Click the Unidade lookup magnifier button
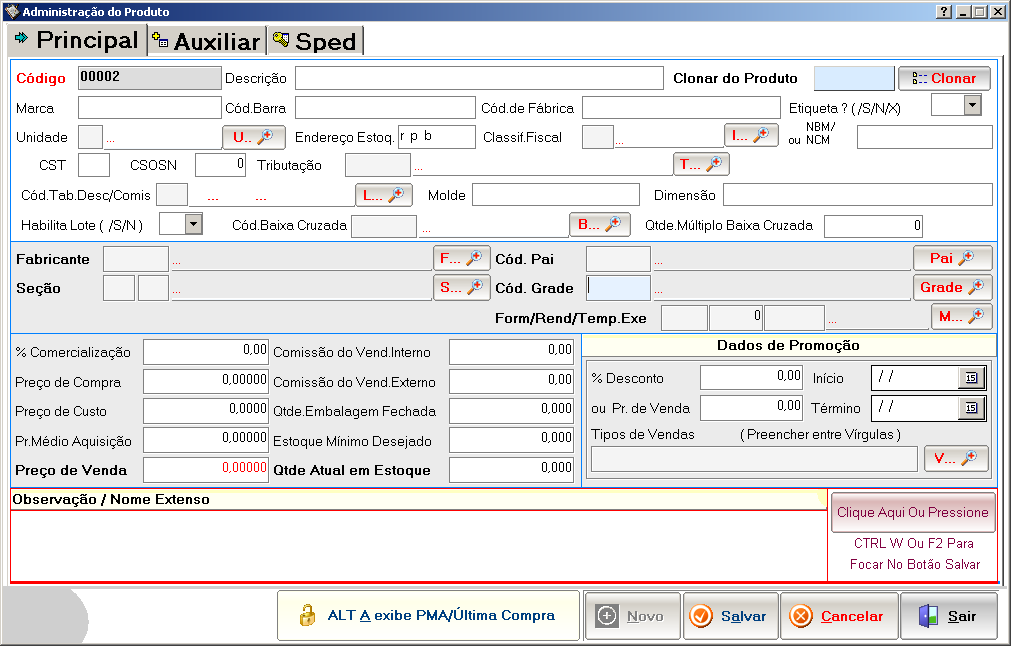Viewport: 1011px width, 646px height. click(253, 137)
